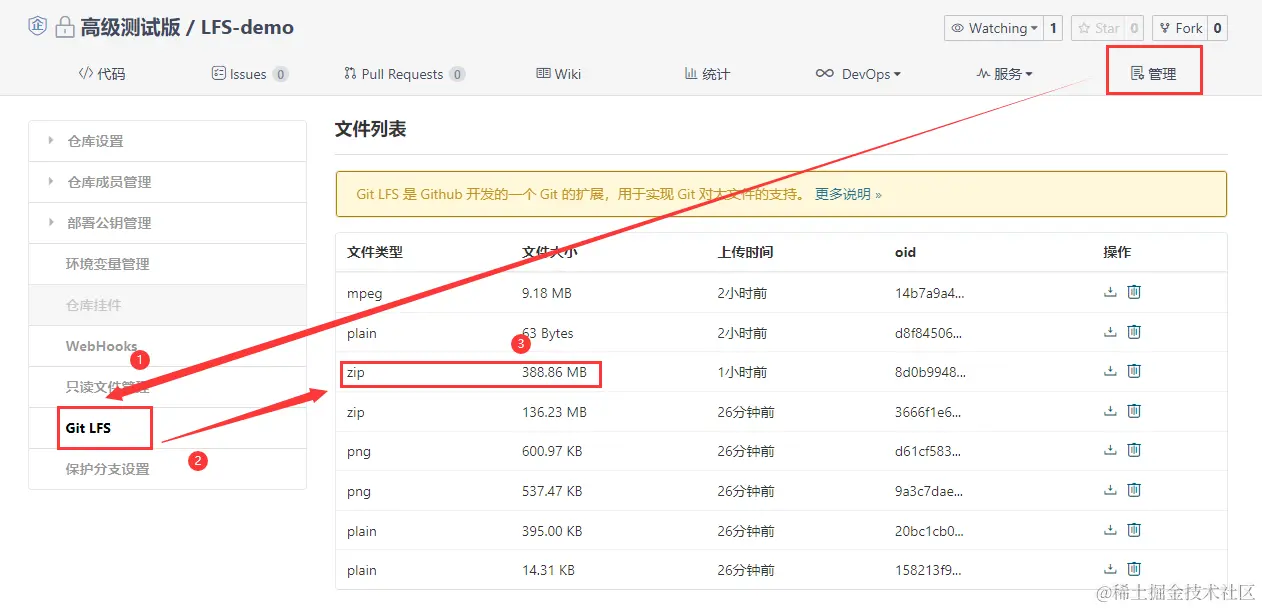Open 仓库挂件 in sidebar
Screen dimensions: 1262x609
click(x=167, y=305)
